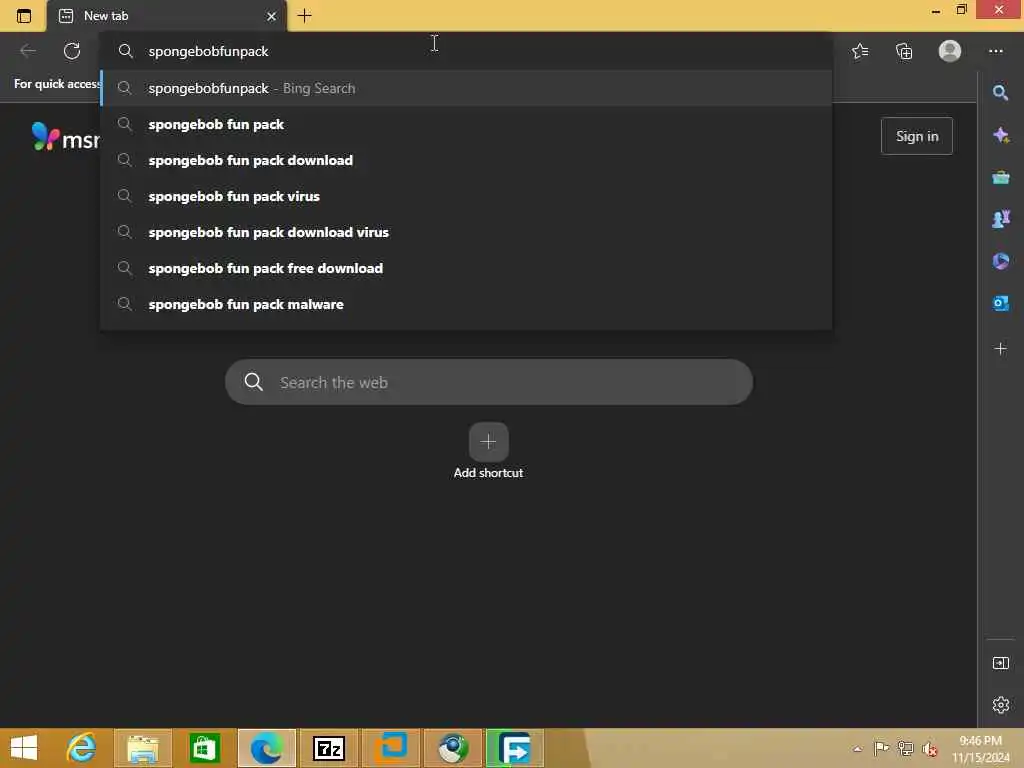The image size is (1024, 768).
Task: Open the Store app from taskbar
Action: pyautogui.click(x=204, y=748)
